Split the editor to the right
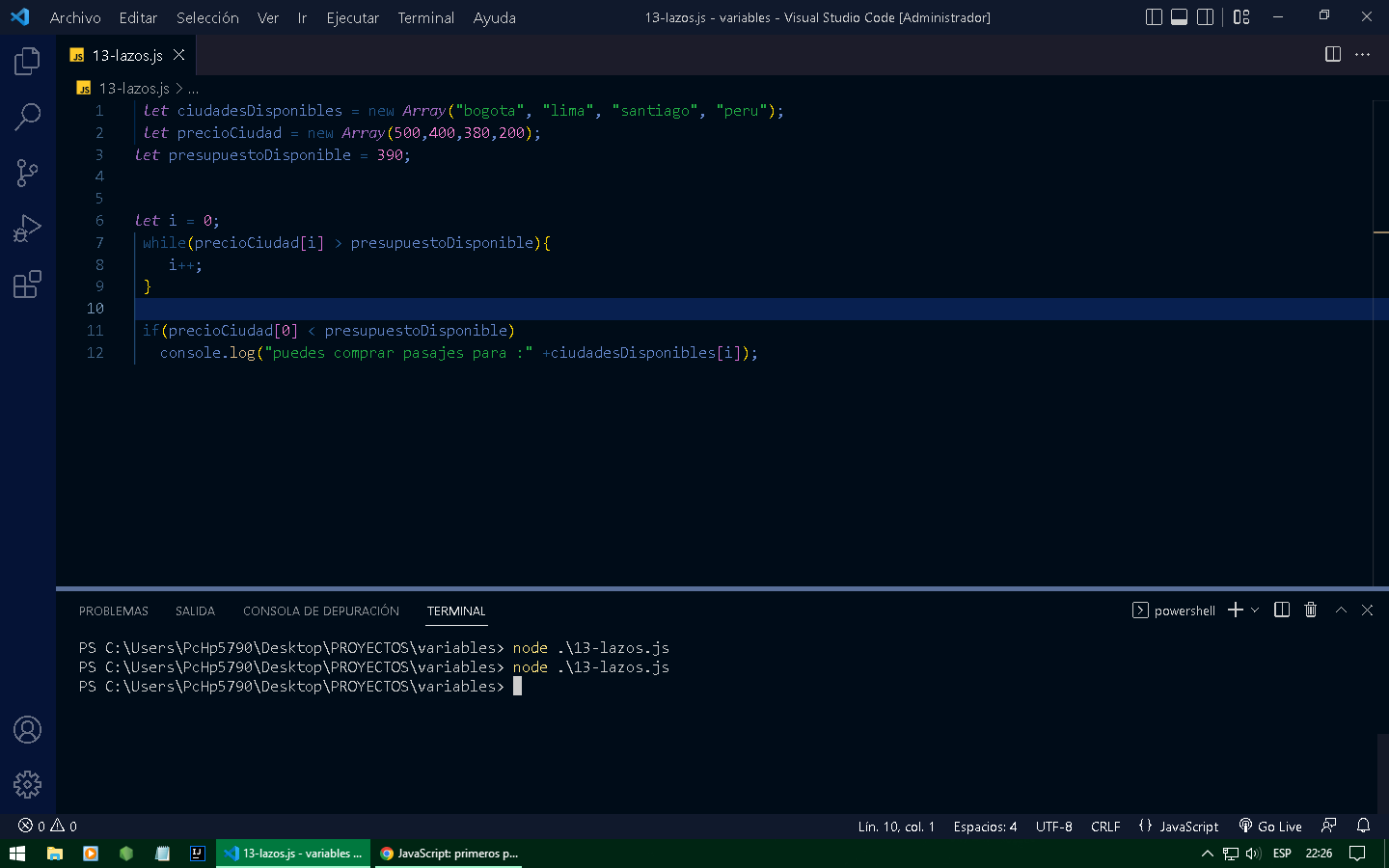The width and height of the screenshot is (1389, 868). coord(1333,54)
